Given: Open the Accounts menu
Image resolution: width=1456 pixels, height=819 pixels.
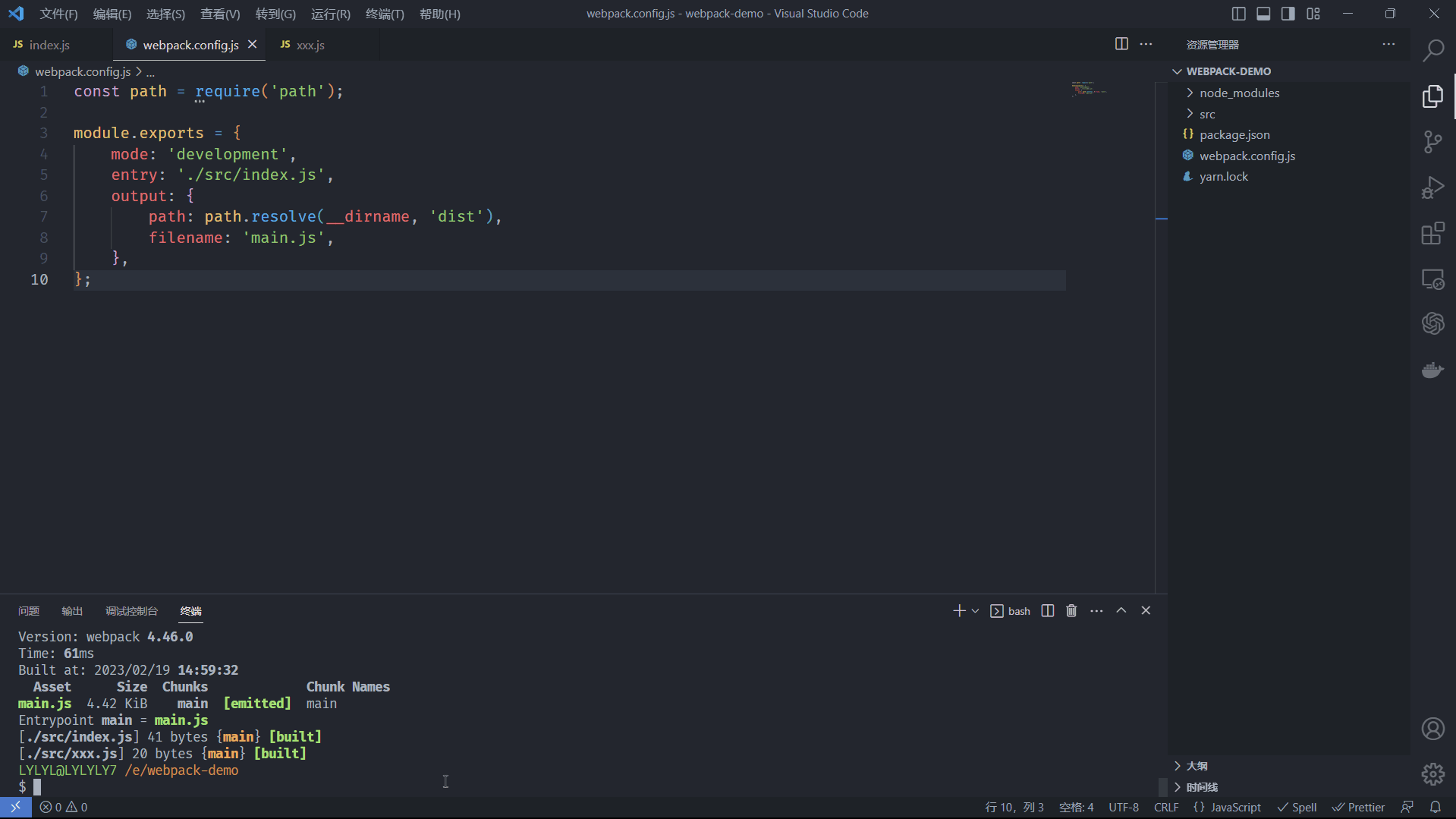Looking at the screenshot, I should pos(1432,729).
